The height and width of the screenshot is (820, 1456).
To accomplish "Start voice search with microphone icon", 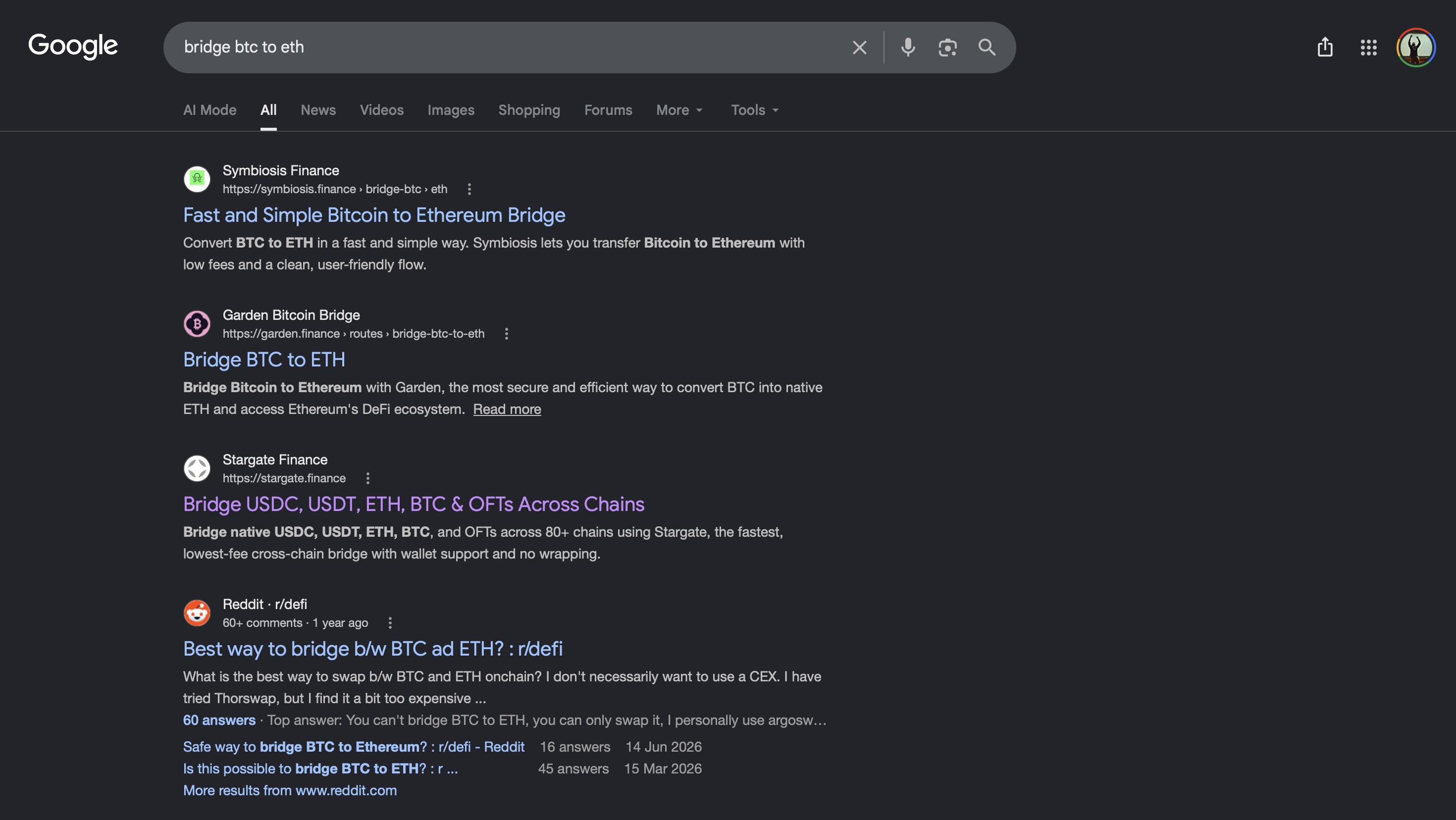I will pyautogui.click(x=908, y=48).
